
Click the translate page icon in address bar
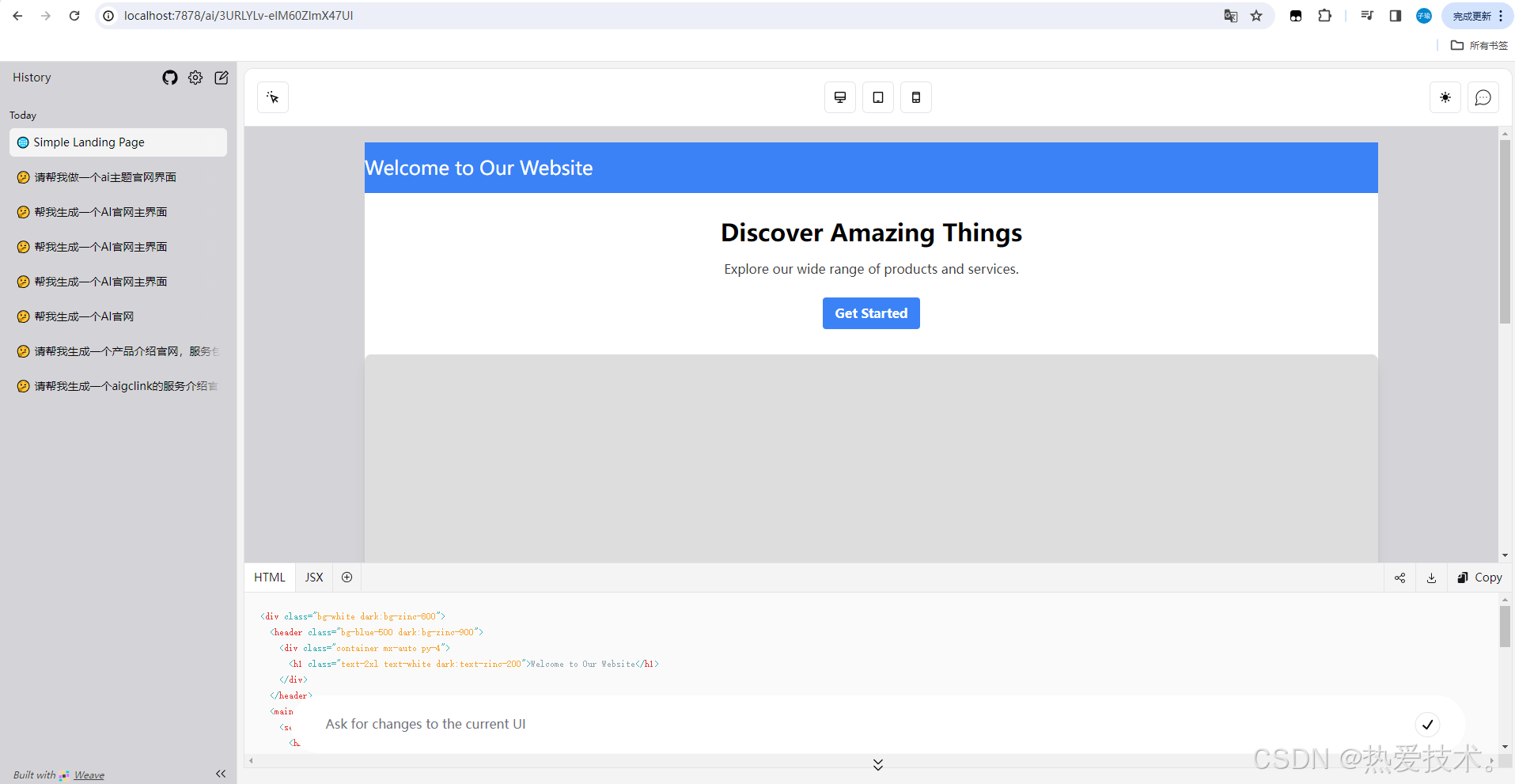tap(1231, 16)
